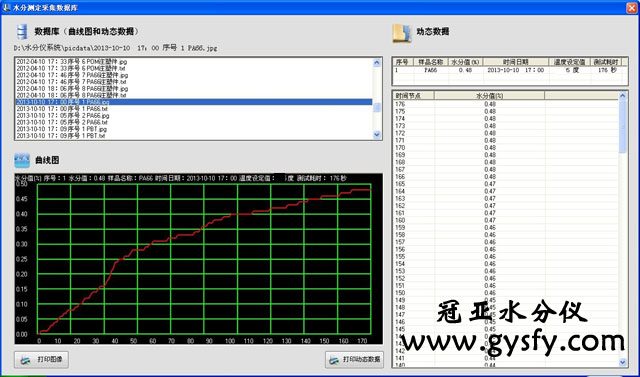Click time node row 166
This screenshot has height=377, width=640.
[x=506, y=177]
